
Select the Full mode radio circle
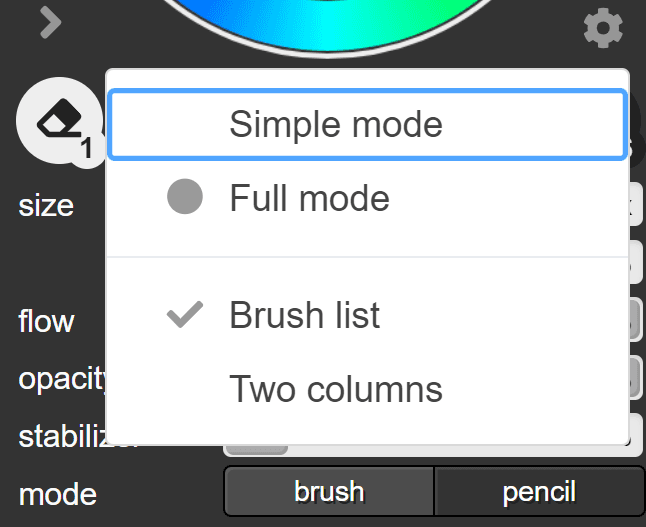(185, 197)
